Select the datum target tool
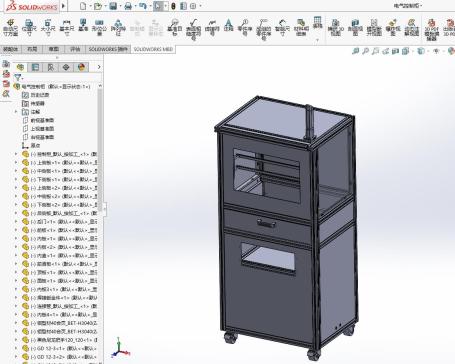 (174, 28)
